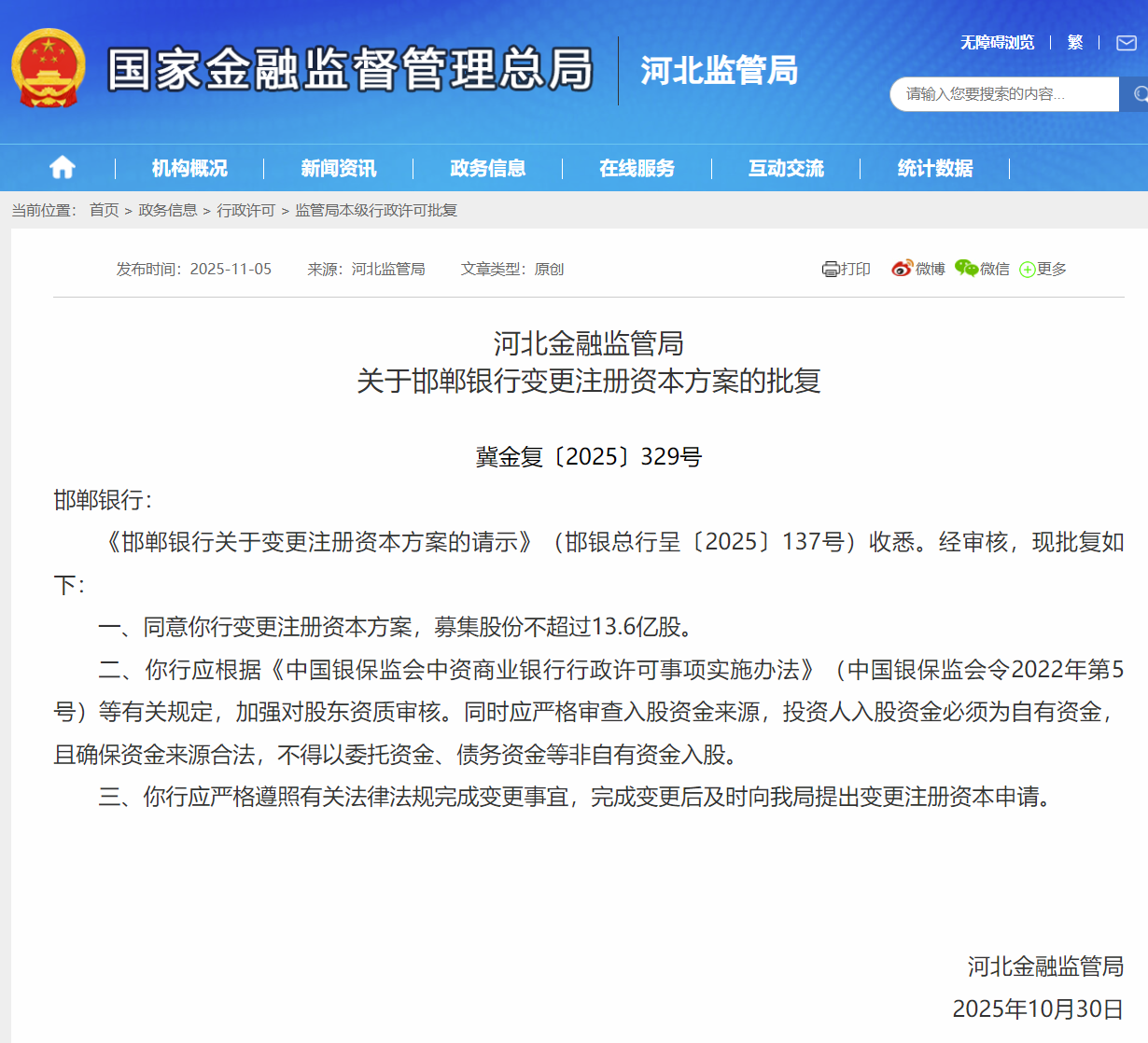
Task: Open 监管局本级行政许可批复 breadcrumb link
Action: coord(376,210)
